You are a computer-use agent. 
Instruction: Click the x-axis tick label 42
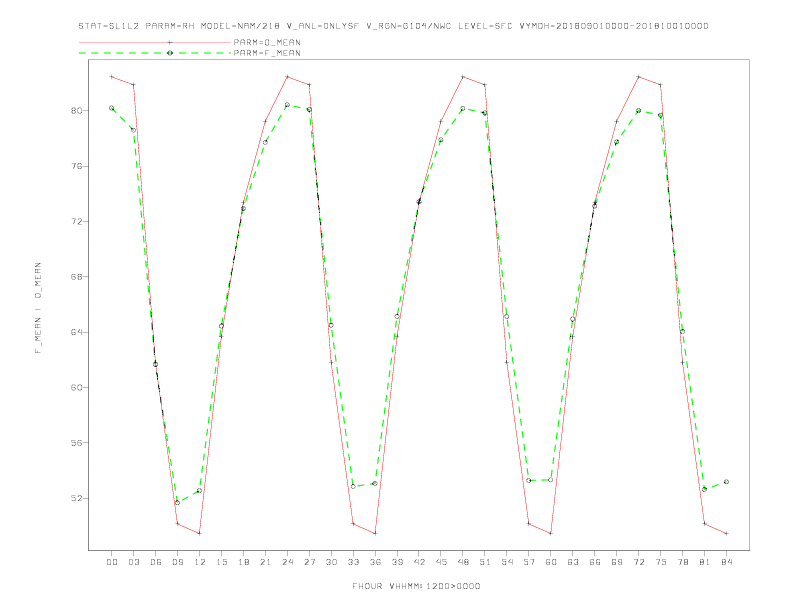(x=419, y=562)
